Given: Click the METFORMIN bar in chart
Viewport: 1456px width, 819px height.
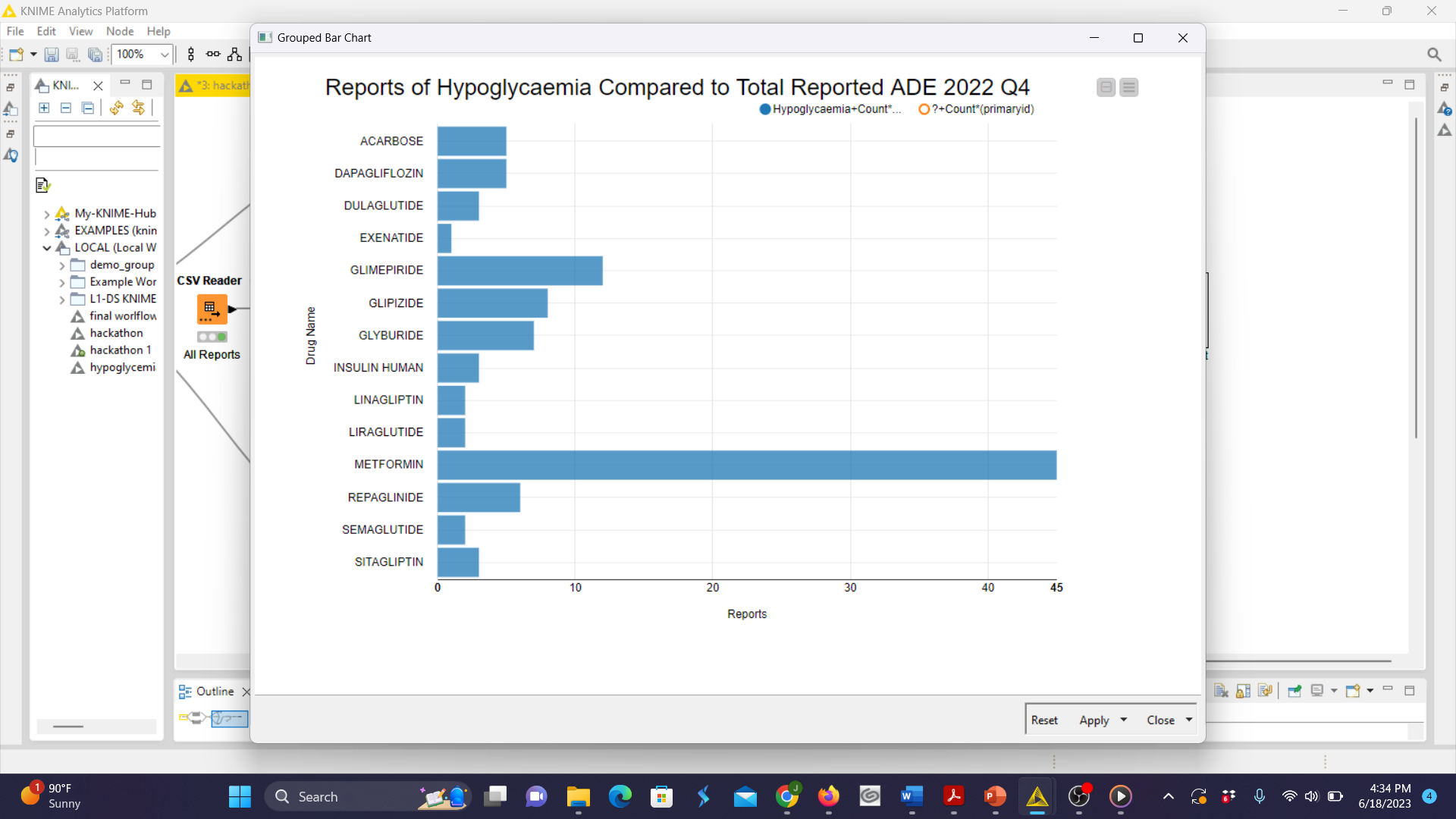Looking at the screenshot, I should click(x=746, y=465).
